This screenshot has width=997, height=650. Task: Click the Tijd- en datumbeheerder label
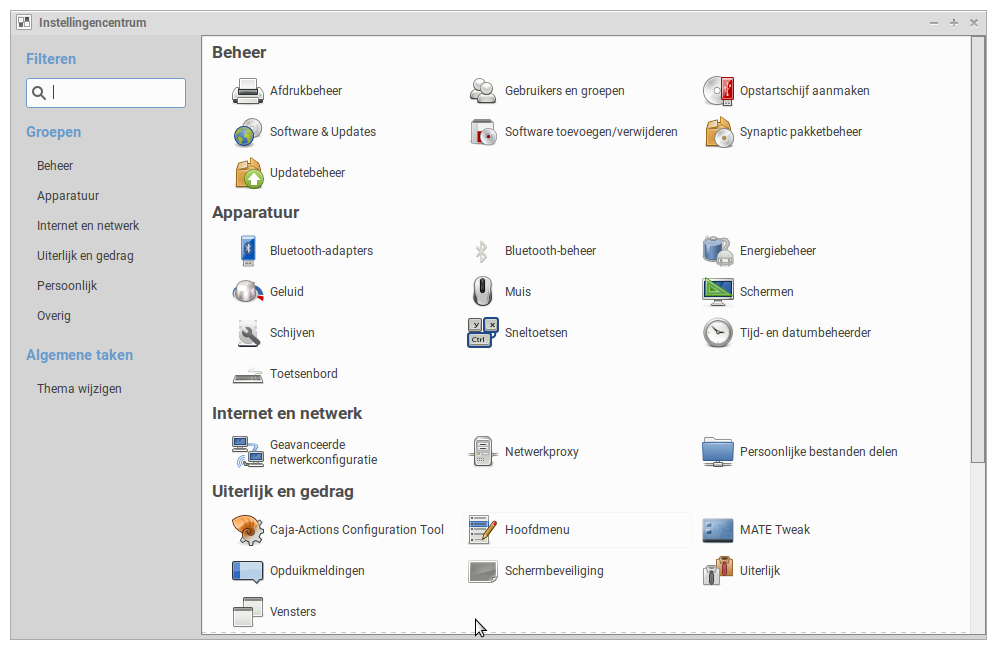[x=805, y=333]
